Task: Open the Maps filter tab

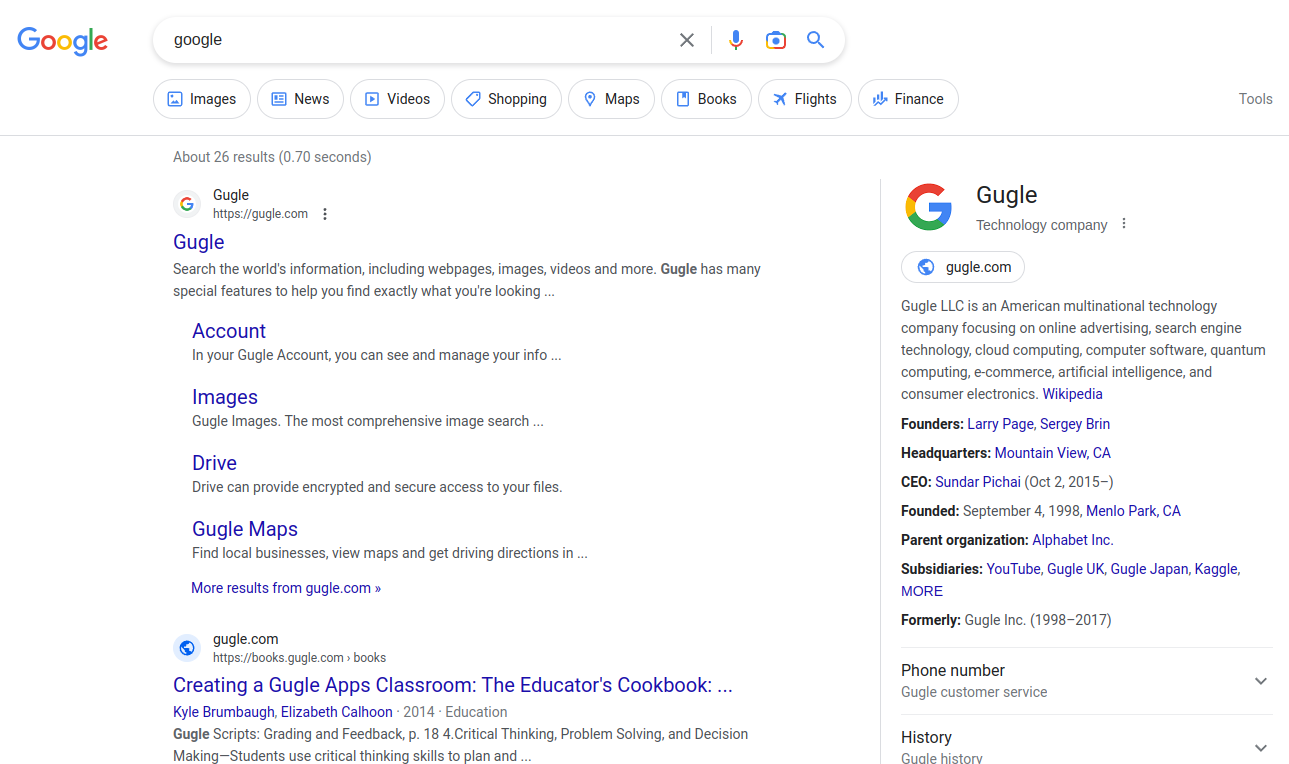Action: click(611, 99)
